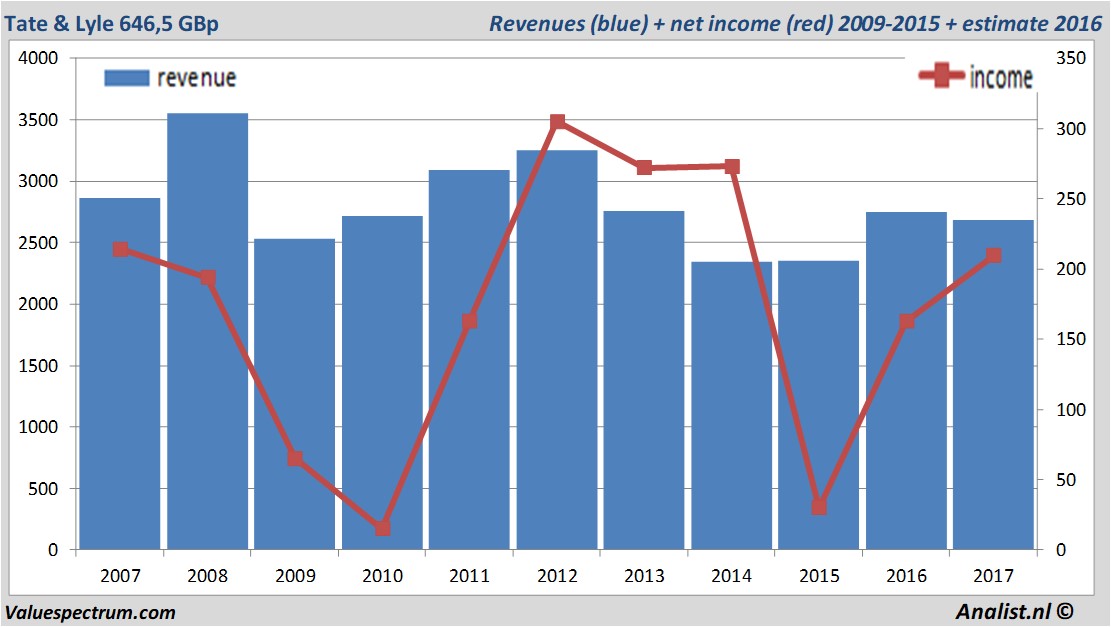
Task: Pick the 2014 income data point marker
Action: (x=732, y=166)
